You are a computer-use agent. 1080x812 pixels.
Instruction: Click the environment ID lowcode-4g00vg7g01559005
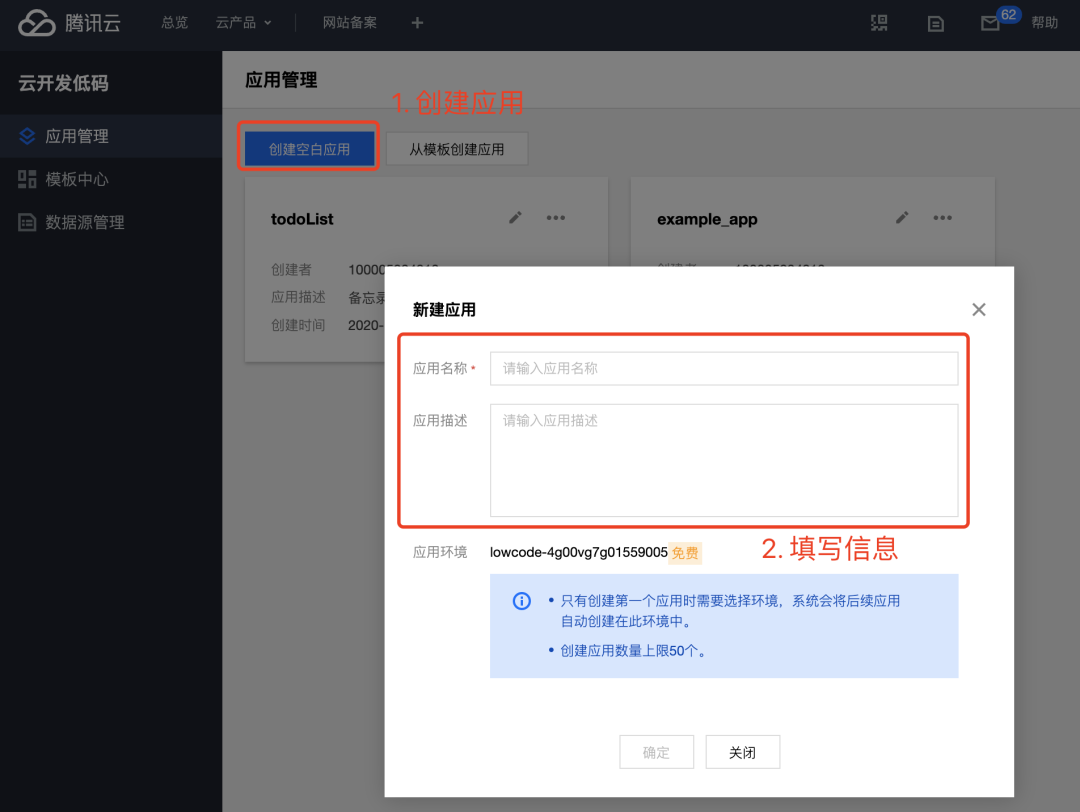(x=579, y=552)
